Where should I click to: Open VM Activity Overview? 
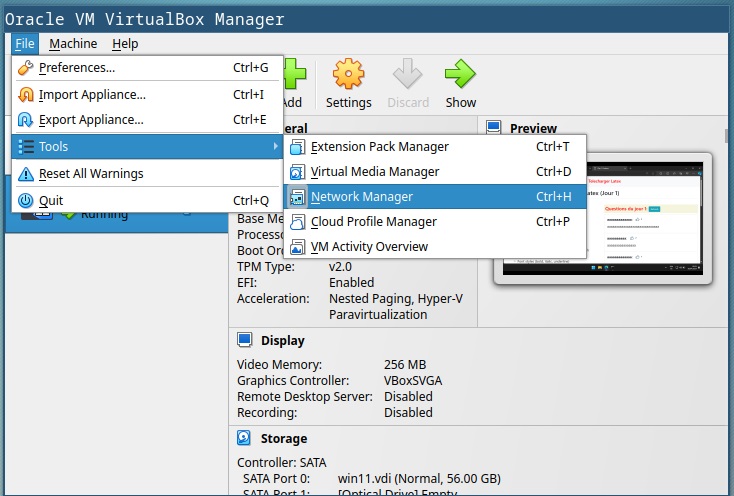coord(435,247)
